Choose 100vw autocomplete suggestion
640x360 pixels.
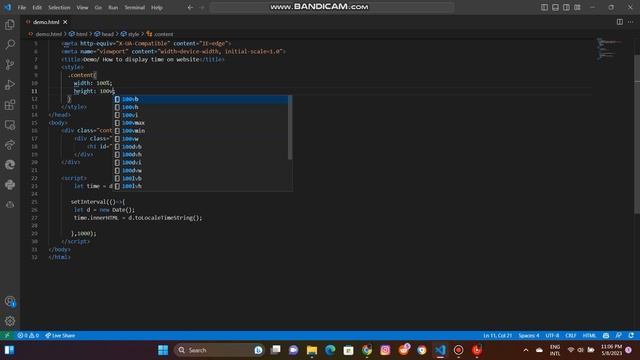click(200, 139)
